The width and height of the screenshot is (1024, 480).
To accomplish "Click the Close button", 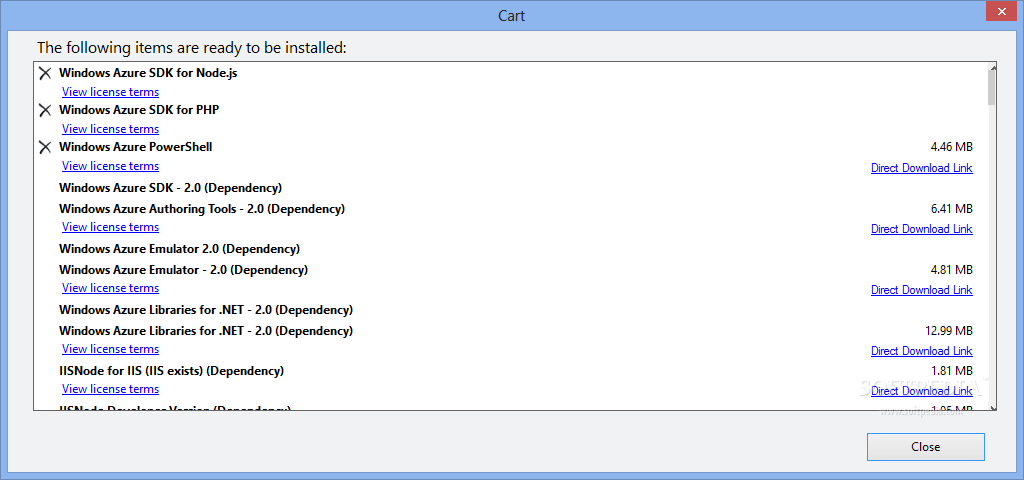I will click(x=925, y=447).
